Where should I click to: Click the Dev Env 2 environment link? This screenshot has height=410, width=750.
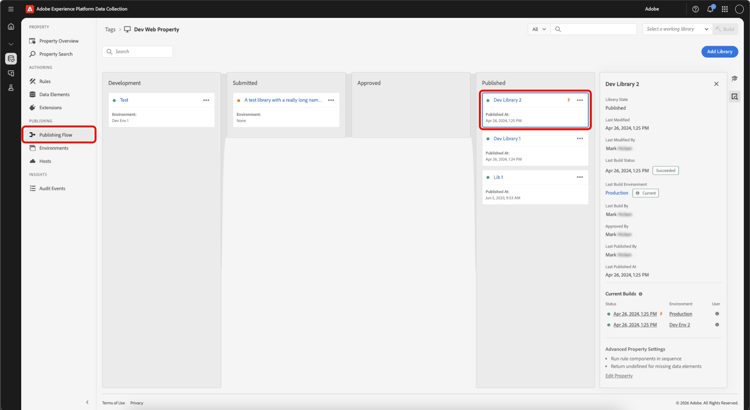coord(679,325)
